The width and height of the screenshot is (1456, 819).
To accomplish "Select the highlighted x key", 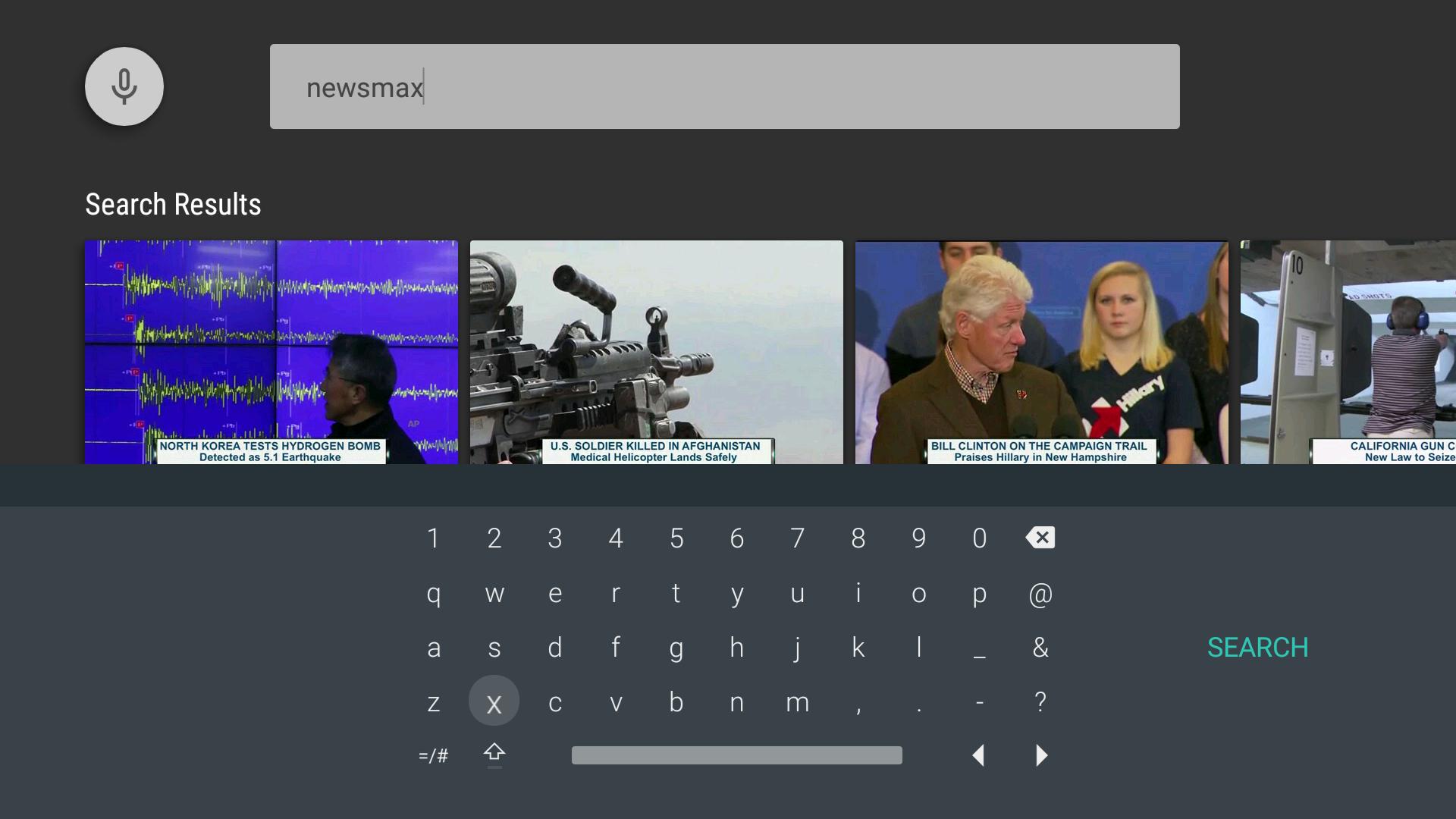I will (x=494, y=701).
